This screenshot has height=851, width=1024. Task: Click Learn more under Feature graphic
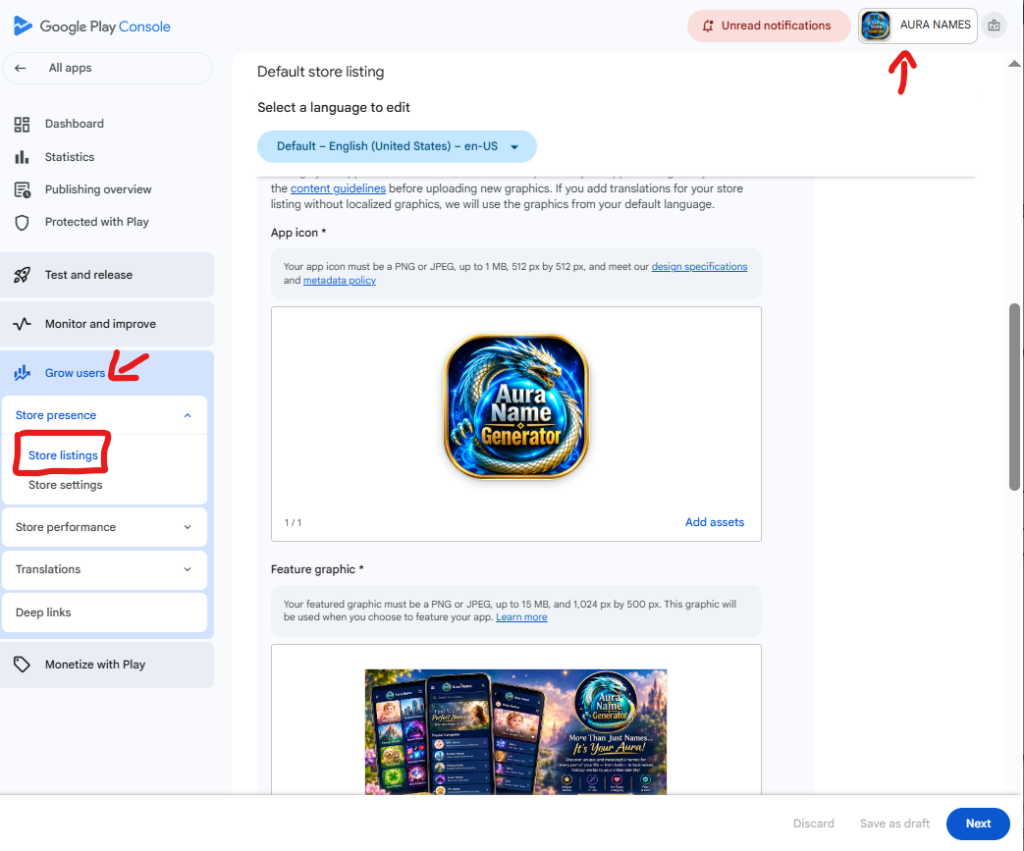521,617
